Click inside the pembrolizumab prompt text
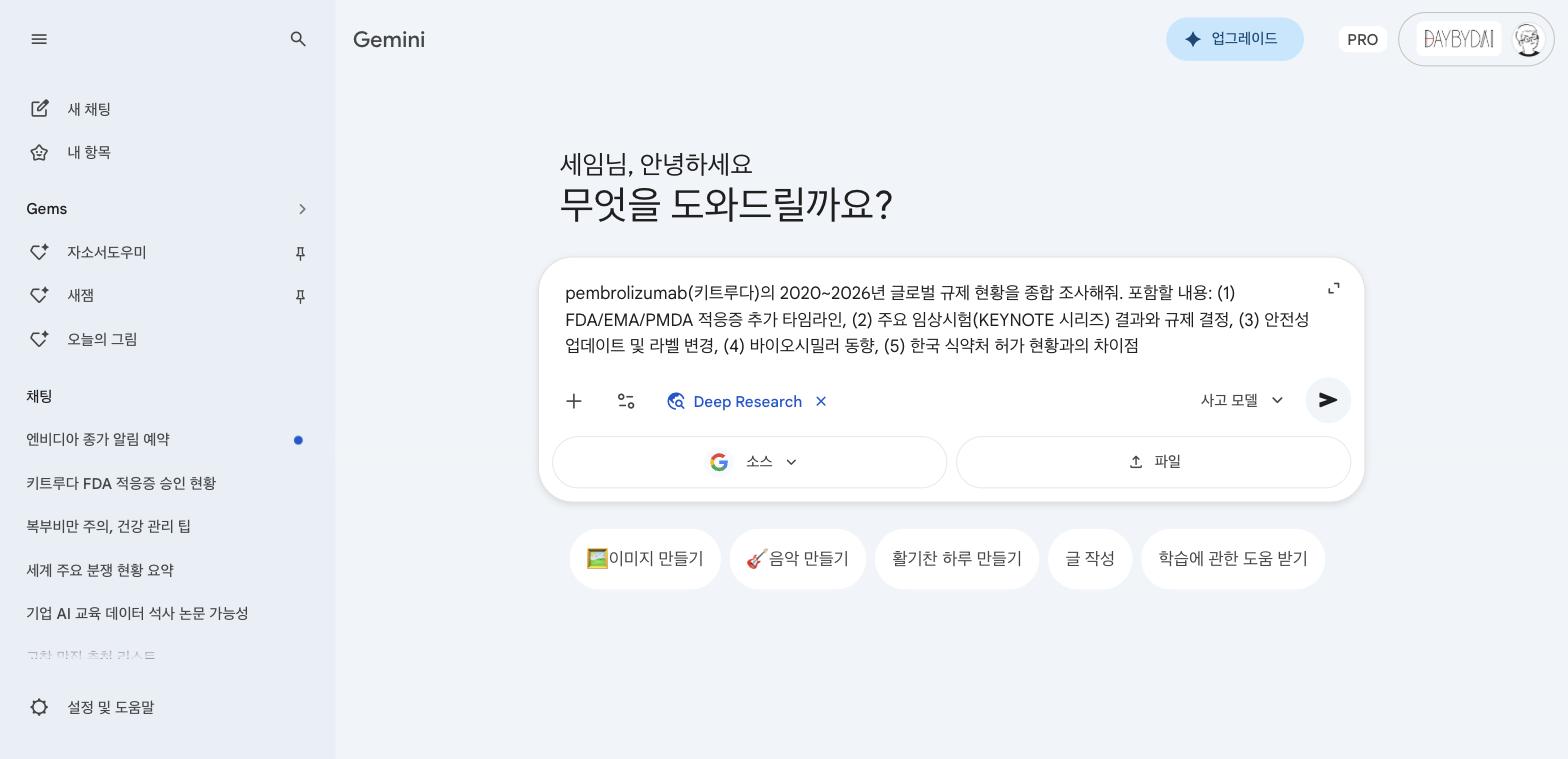Viewport: 1568px width, 759px height. (937, 319)
